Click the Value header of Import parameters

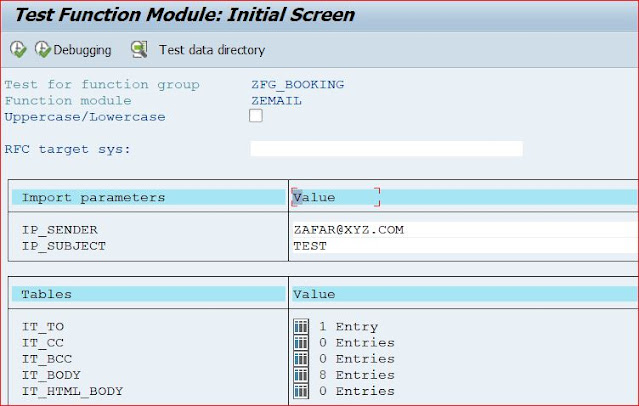tap(465, 197)
